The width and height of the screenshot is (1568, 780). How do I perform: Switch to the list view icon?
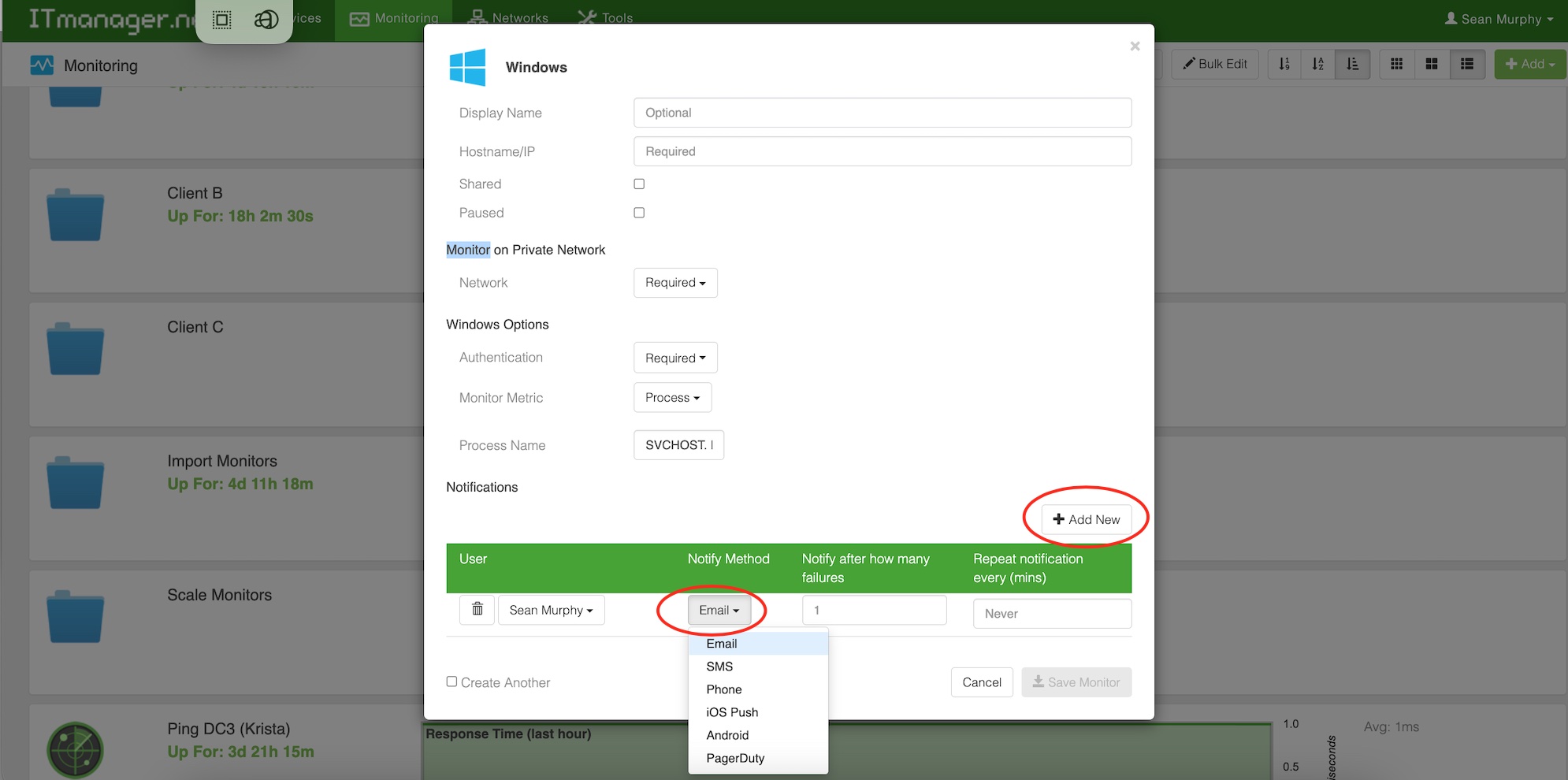coord(1467,64)
